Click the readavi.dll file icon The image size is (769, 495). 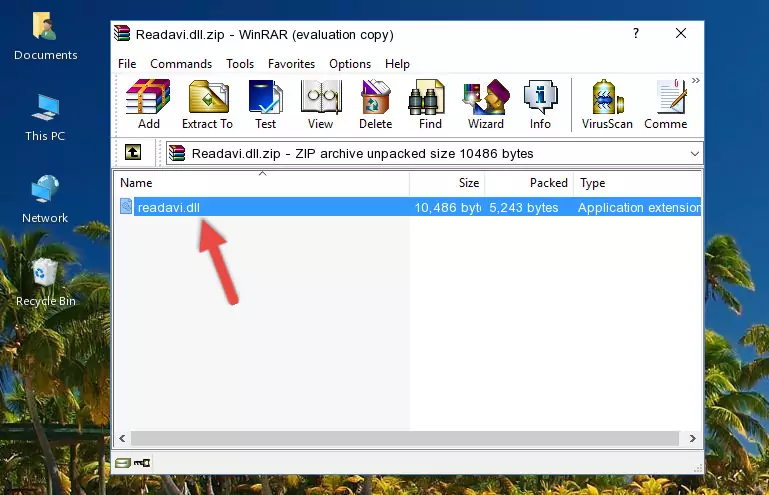126,207
